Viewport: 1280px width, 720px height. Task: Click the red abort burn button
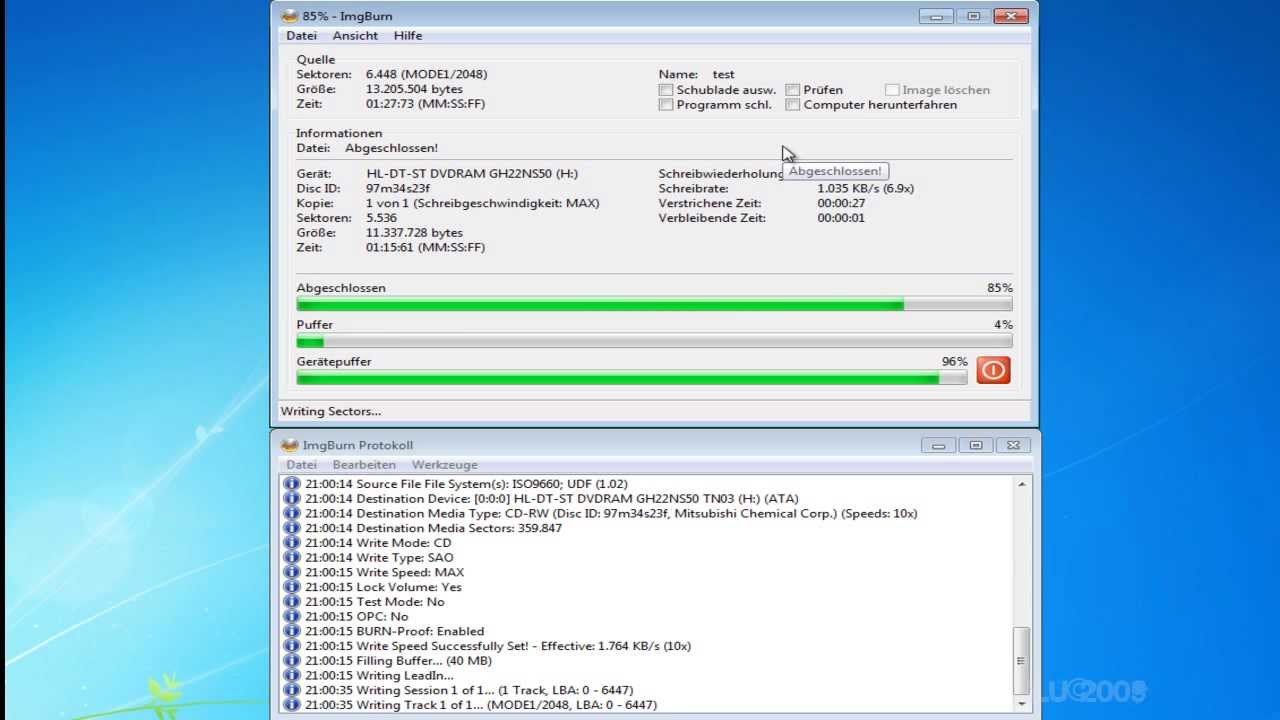tap(993, 370)
